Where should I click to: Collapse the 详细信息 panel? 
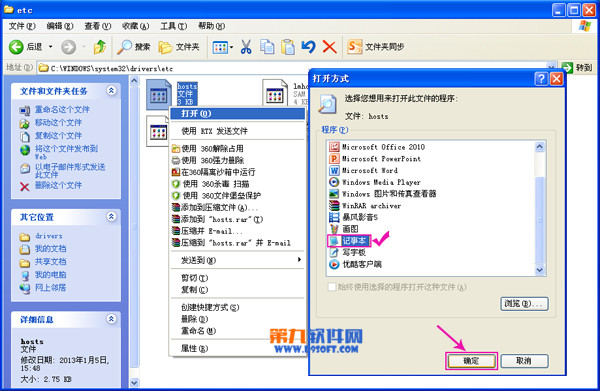point(111,319)
